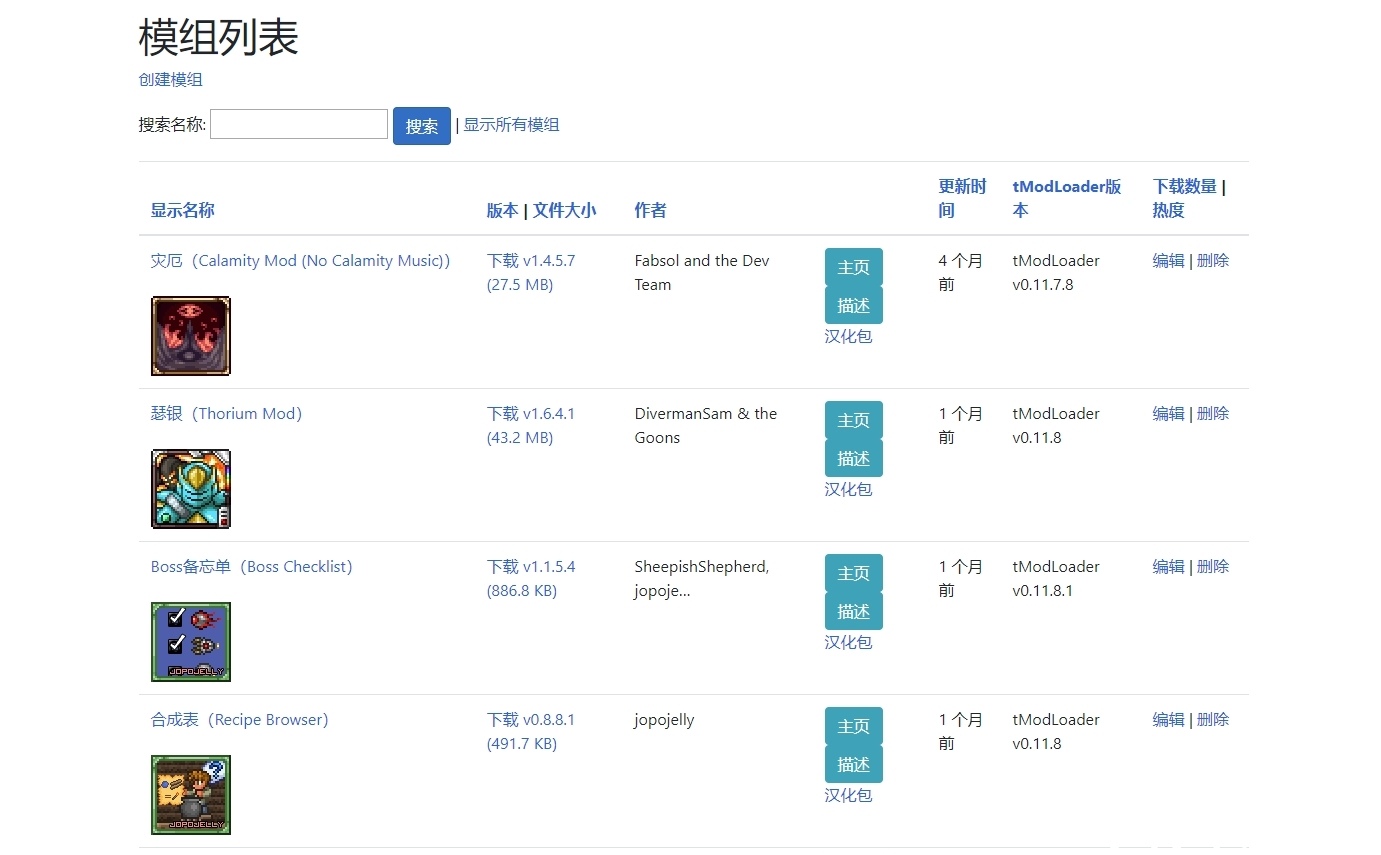1381x855 pixels.
Task: Sort by 下载数量 column header
Action: point(1184,186)
